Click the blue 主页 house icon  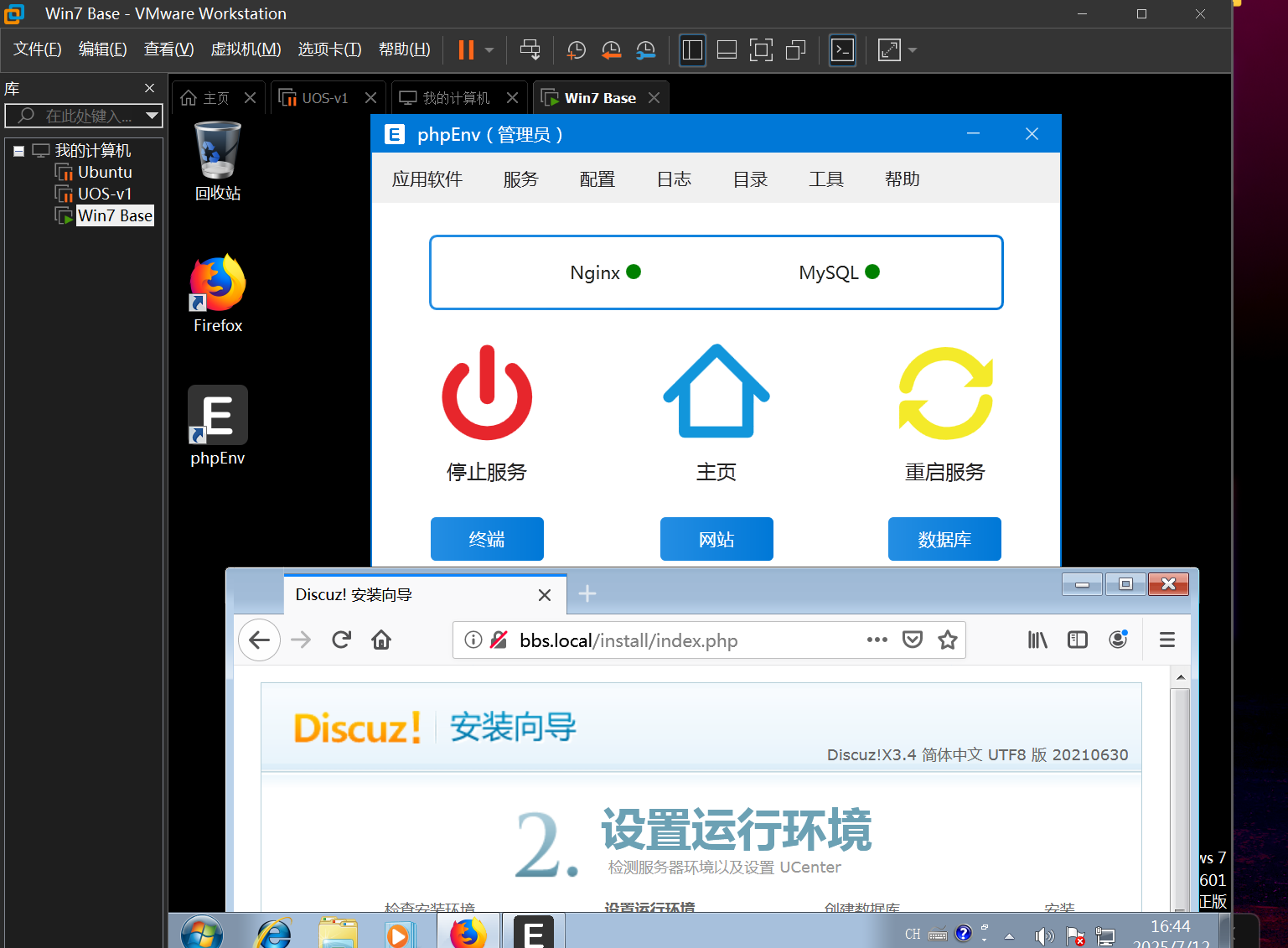click(x=716, y=391)
